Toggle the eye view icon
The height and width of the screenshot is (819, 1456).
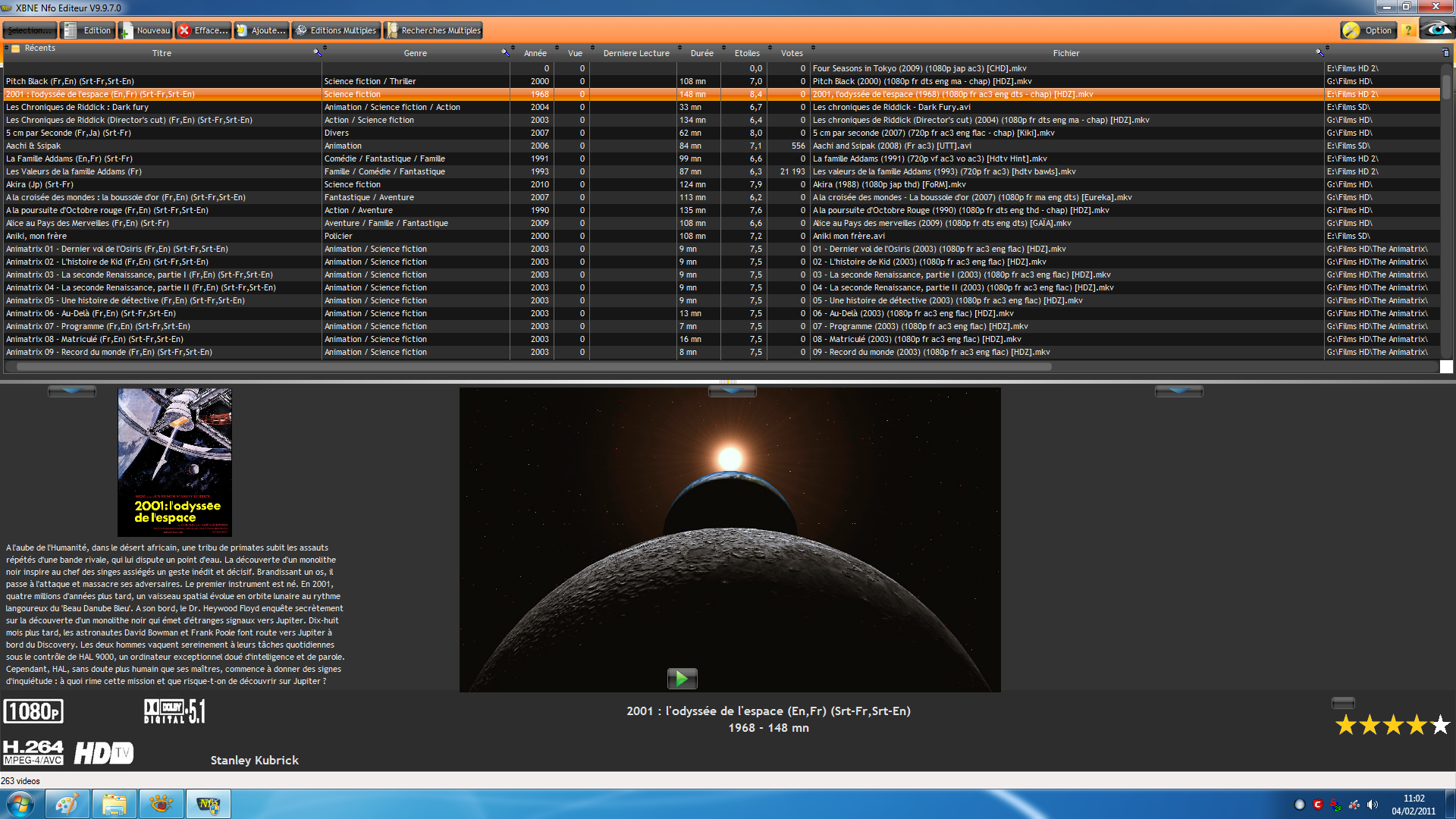point(1436,30)
